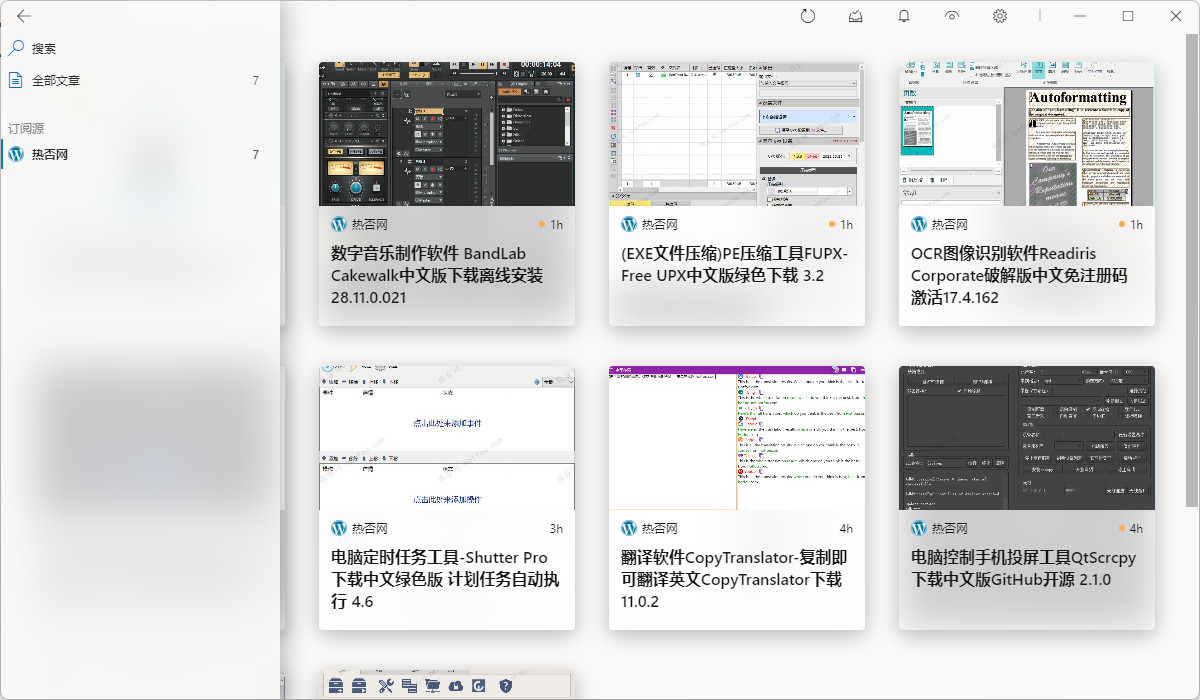Image resolution: width=1200 pixels, height=700 pixels.
Task: Open the FUPX PE compression article thumbnail
Action: [x=737, y=134]
